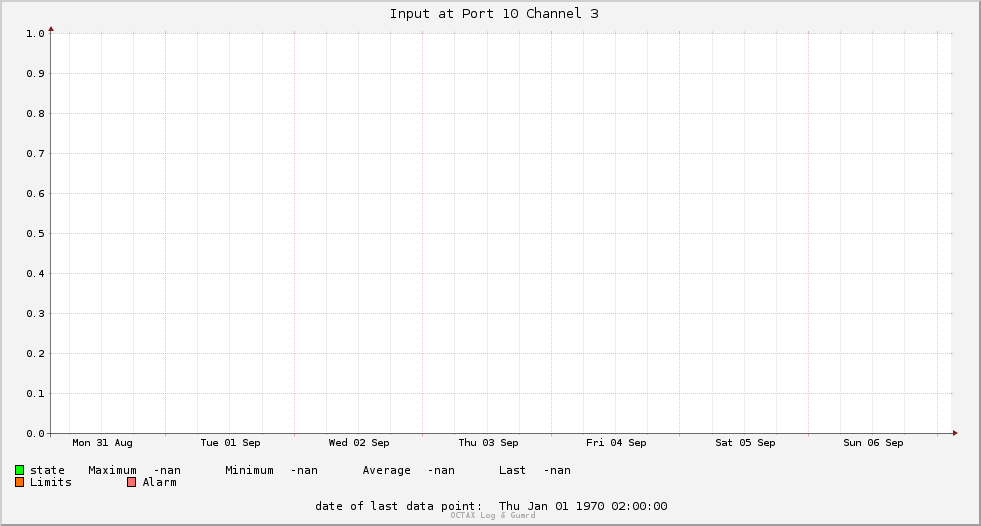
Task: Click the 'Maximum' statistic label
Action: pos(113,470)
